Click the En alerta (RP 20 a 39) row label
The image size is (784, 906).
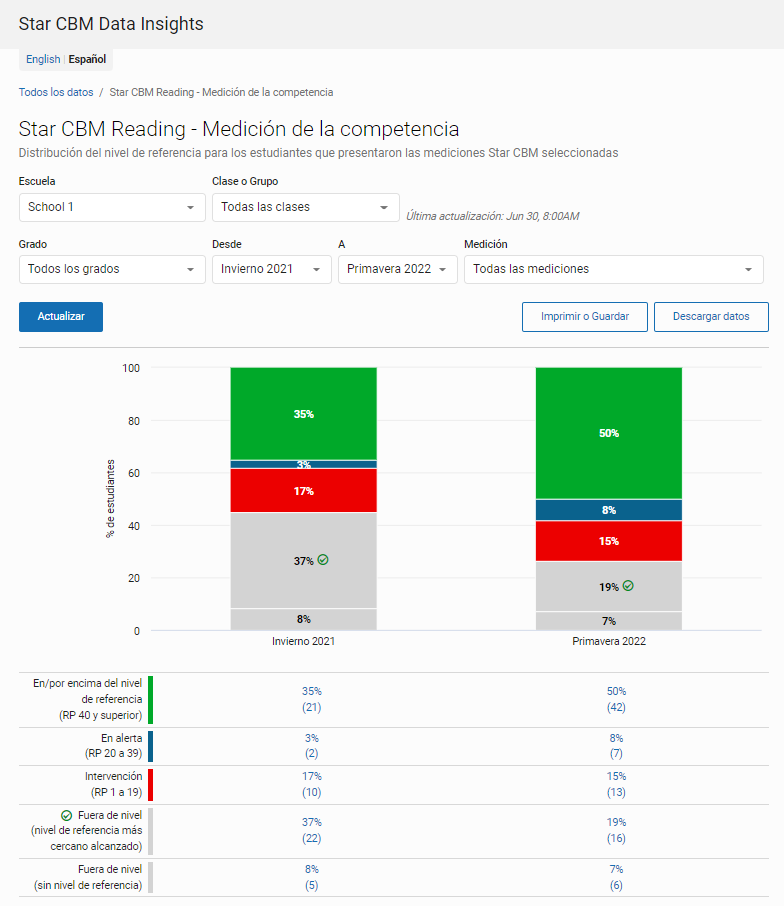[x=113, y=746]
